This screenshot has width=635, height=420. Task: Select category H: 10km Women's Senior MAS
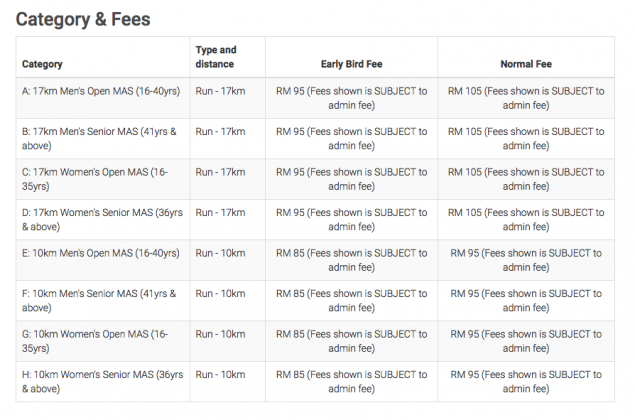pos(102,382)
